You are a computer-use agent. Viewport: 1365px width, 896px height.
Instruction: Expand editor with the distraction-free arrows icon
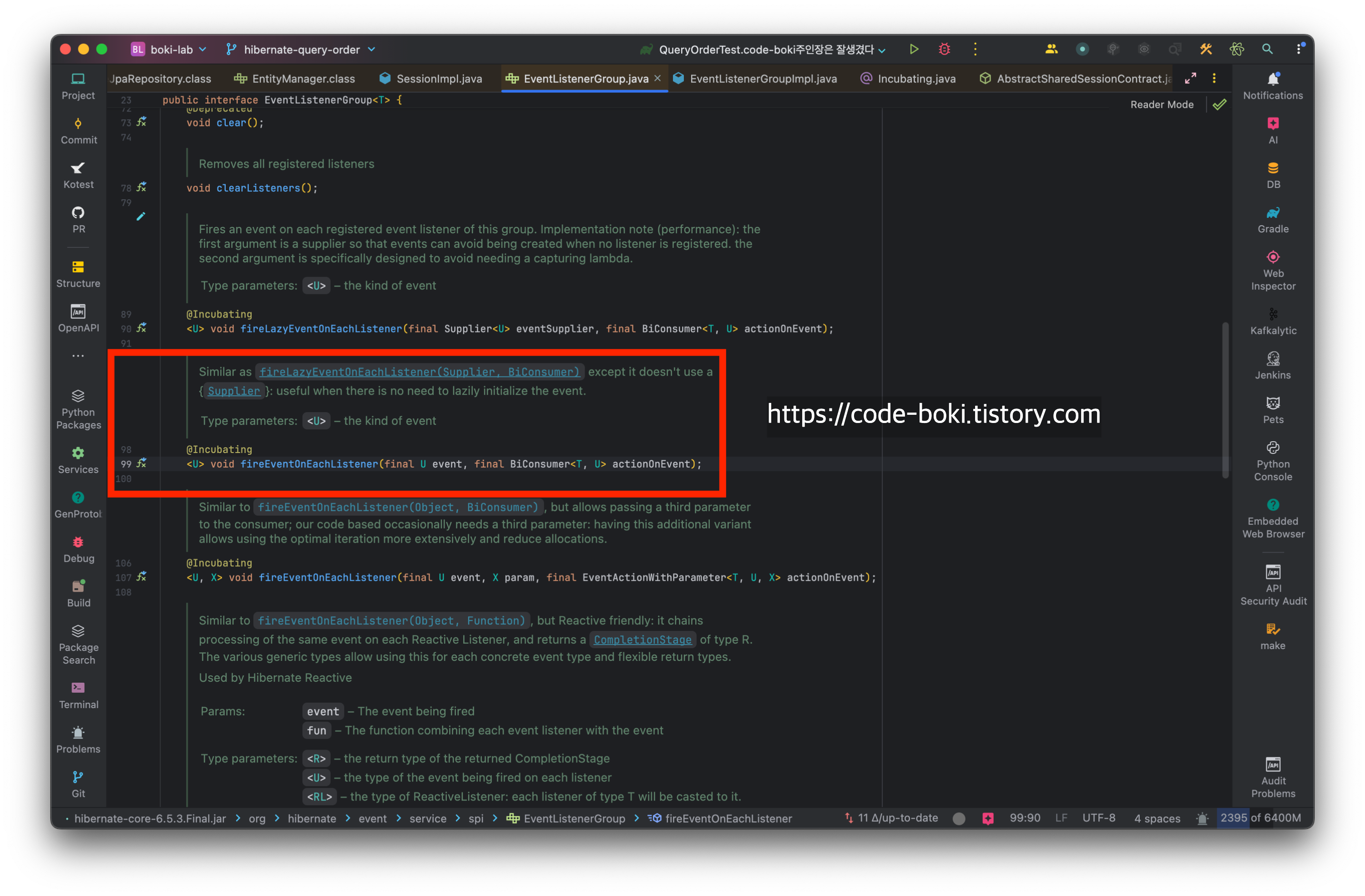coord(1190,79)
